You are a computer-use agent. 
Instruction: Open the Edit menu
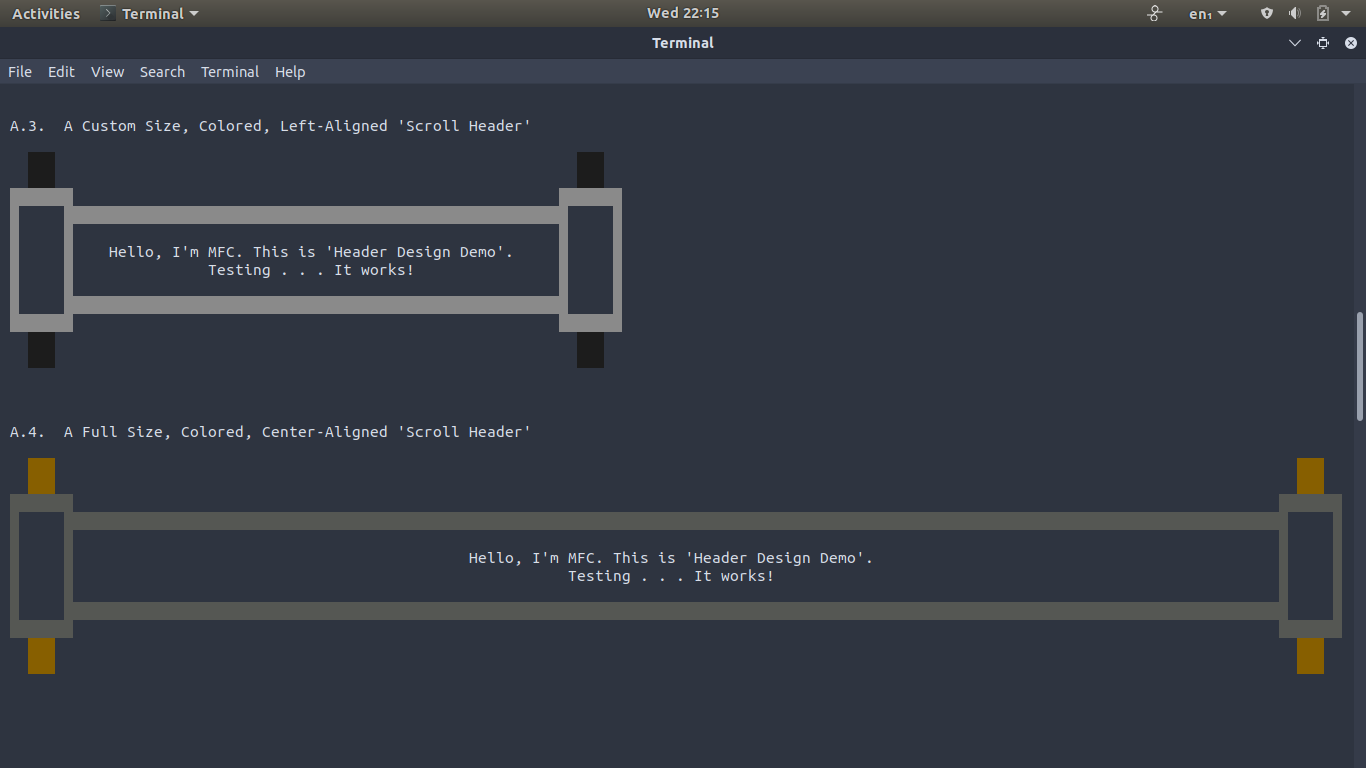click(61, 71)
